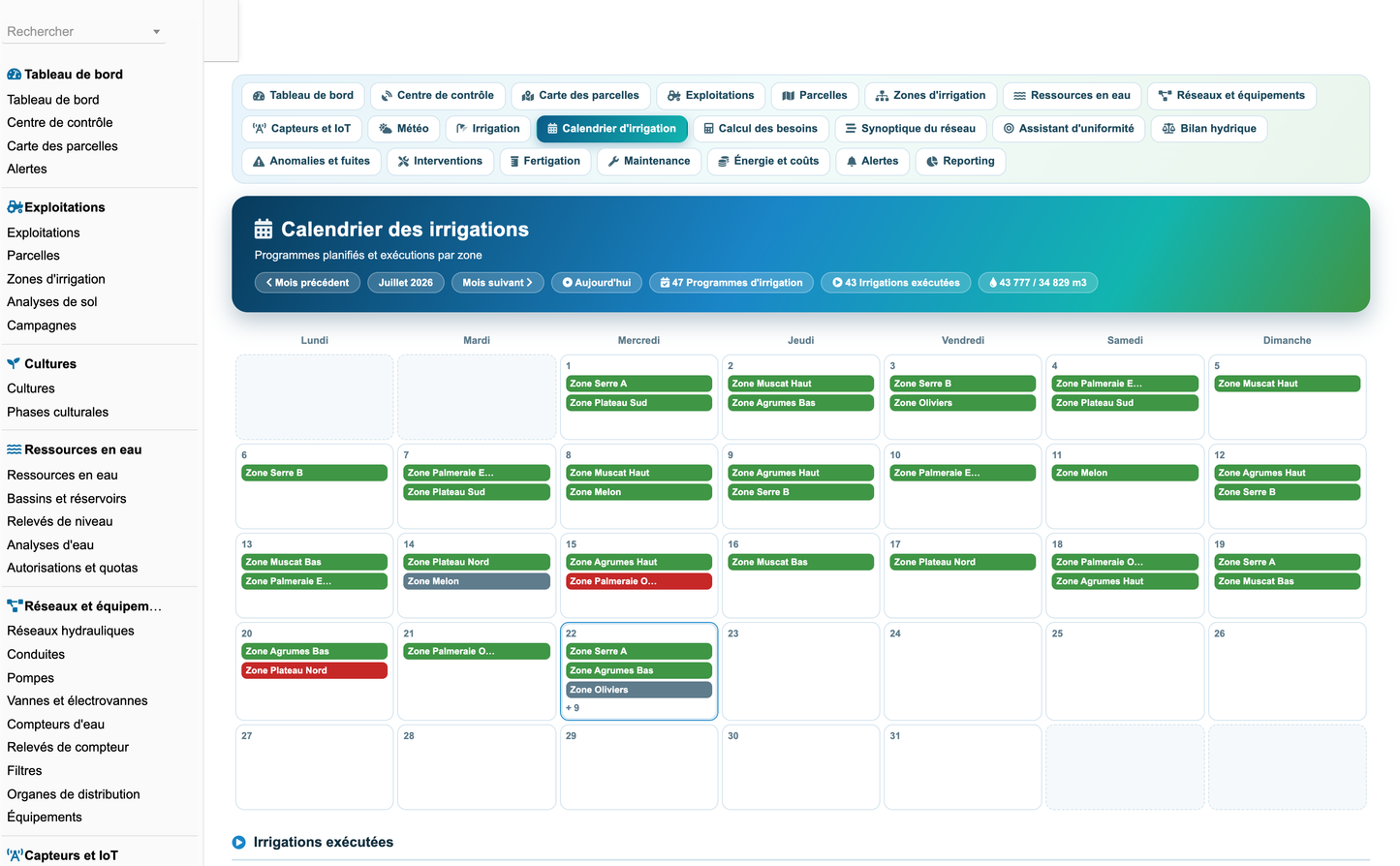Click the target icon on Assistant d'uniformité tab
This screenshot has height=866, width=1400.
(x=1009, y=129)
